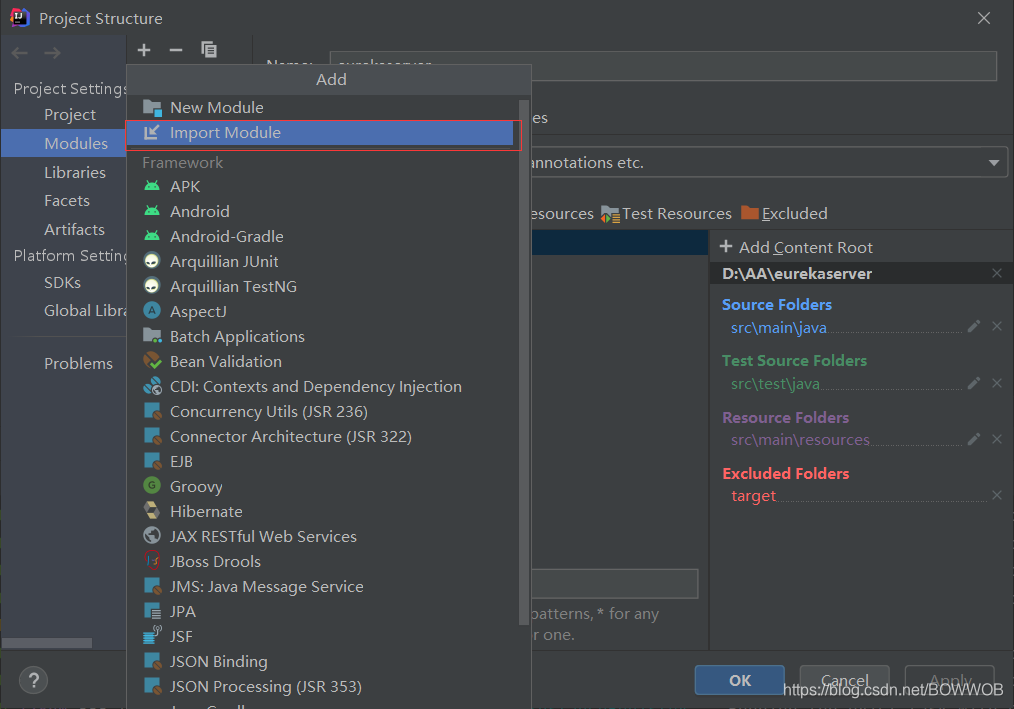Mark as Test Resources
The width and height of the screenshot is (1014, 709).
point(666,213)
